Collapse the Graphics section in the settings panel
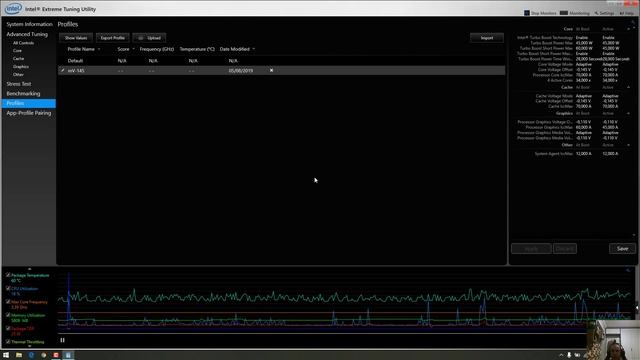This screenshot has width=640, height=360. (629, 113)
